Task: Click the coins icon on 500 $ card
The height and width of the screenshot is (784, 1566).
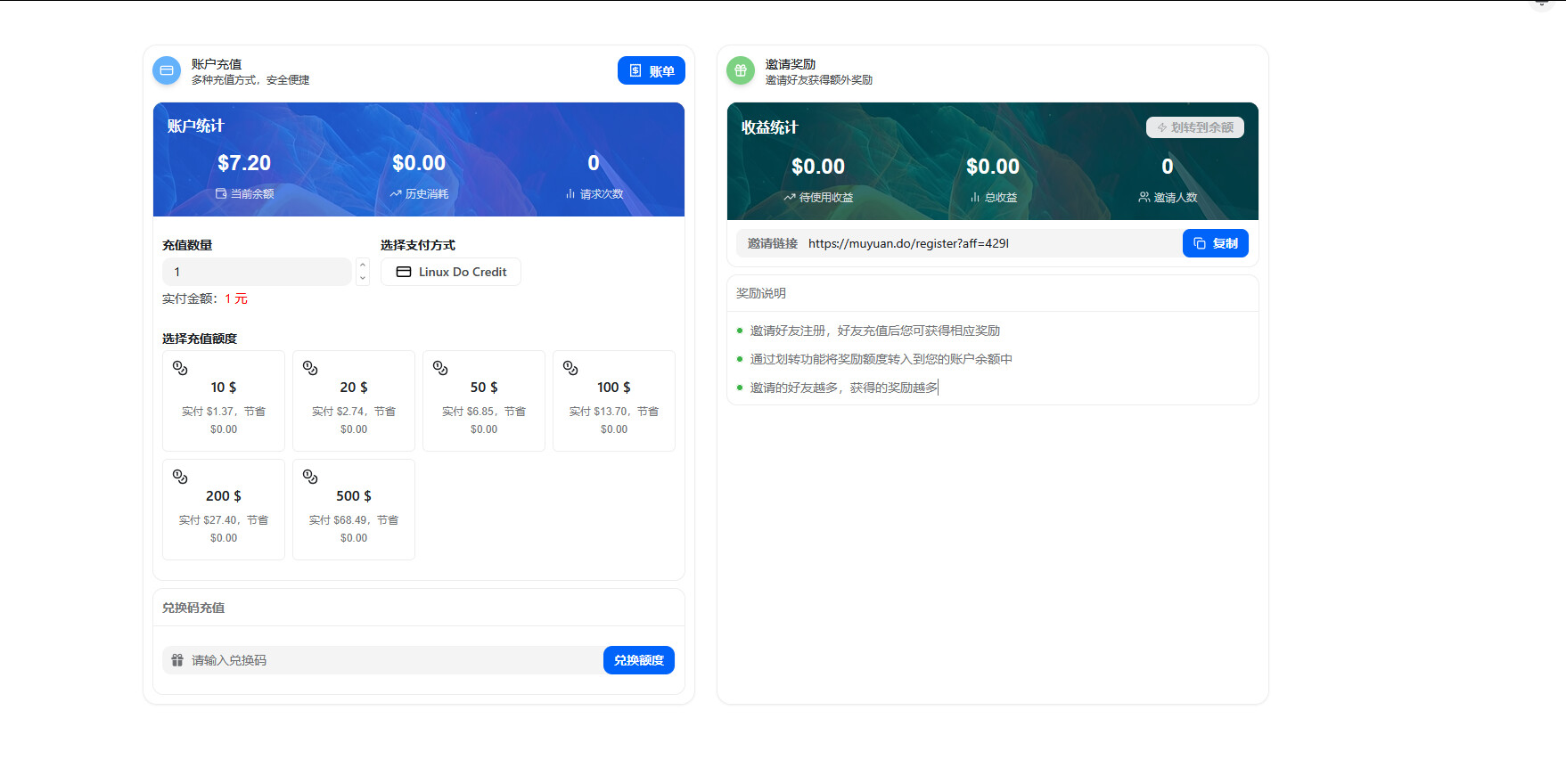Action: (310, 477)
